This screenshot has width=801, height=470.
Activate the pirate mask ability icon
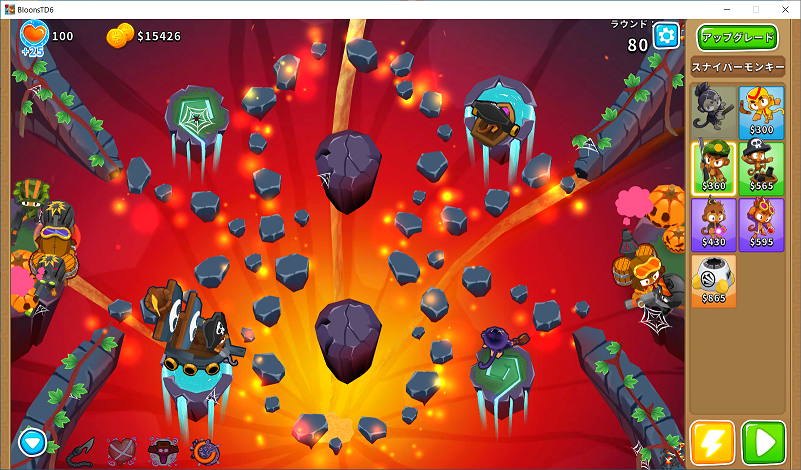pyautogui.click(x=163, y=451)
